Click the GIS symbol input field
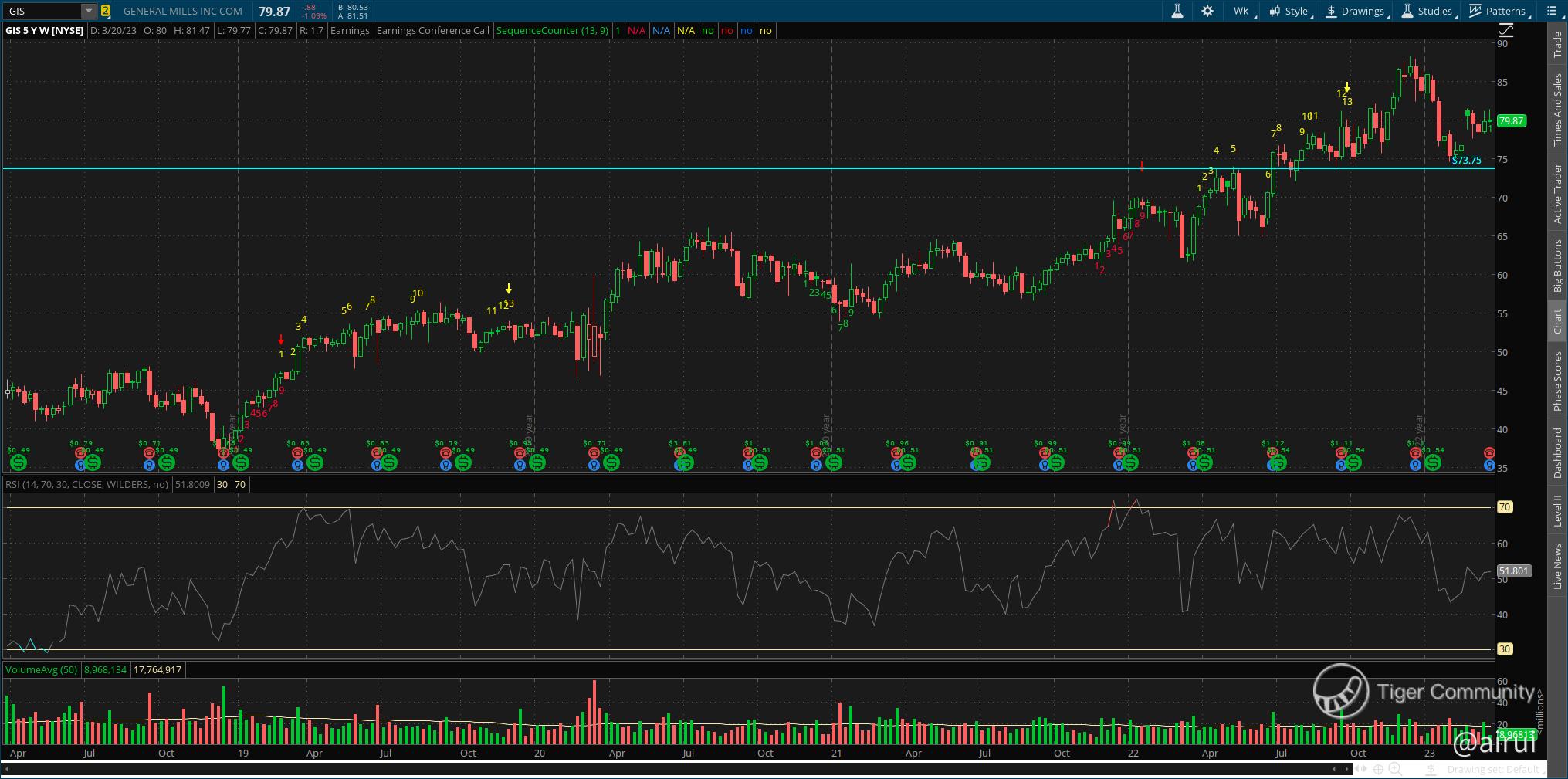 click(42, 11)
